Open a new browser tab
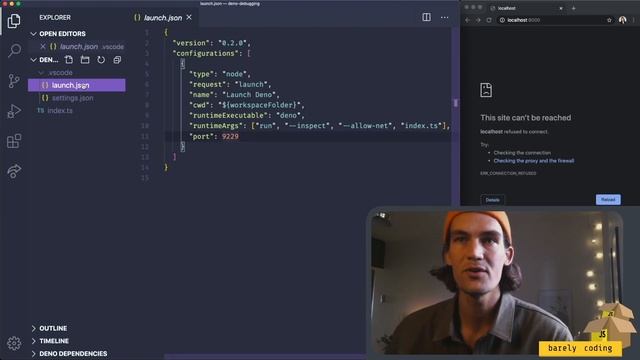This screenshot has width=640, height=360. [x=573, y=8]
